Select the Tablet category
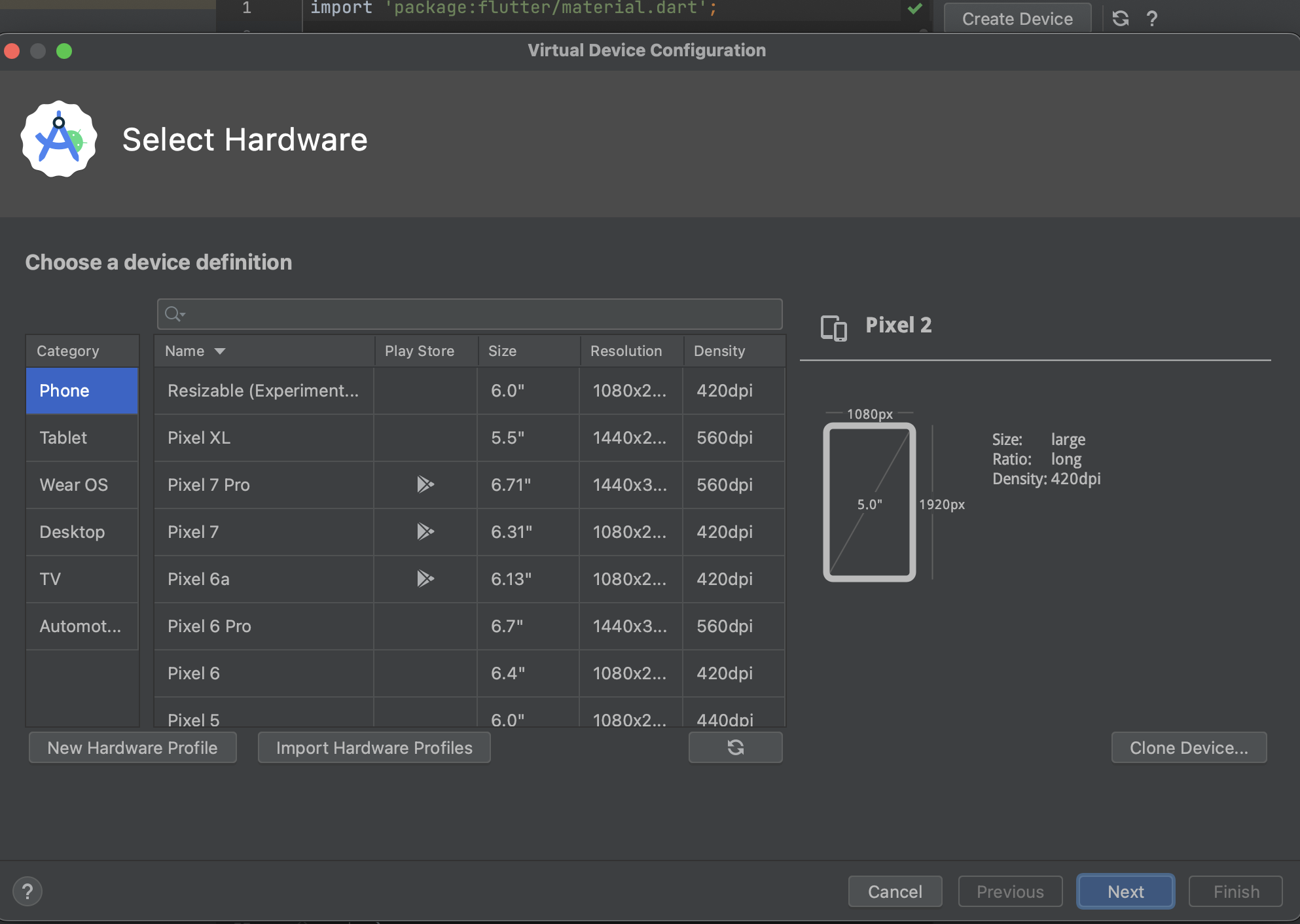The image size is (1300, 924). [63, 438]
